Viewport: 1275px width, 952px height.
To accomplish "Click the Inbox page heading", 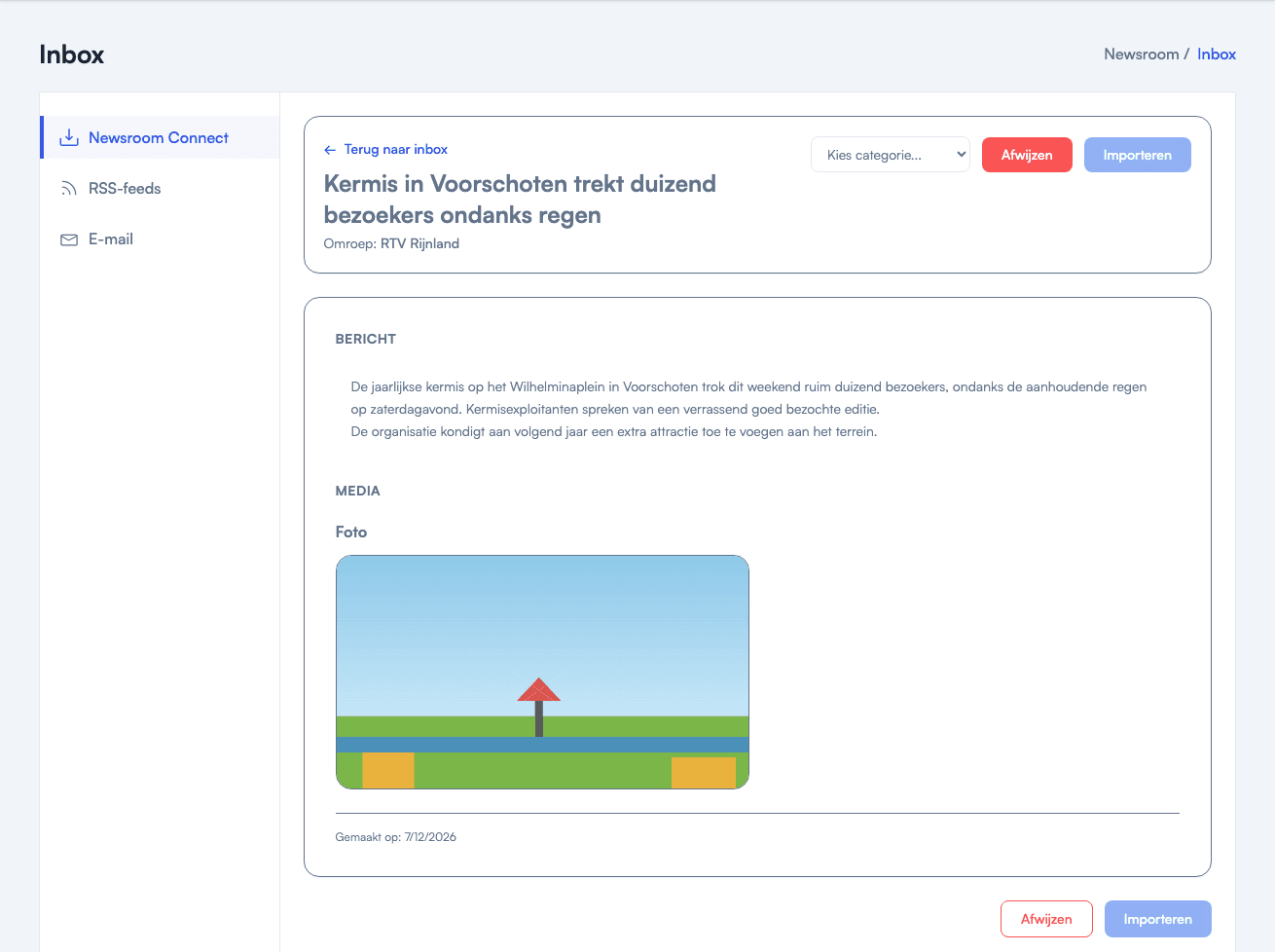I will coord(72,55).
